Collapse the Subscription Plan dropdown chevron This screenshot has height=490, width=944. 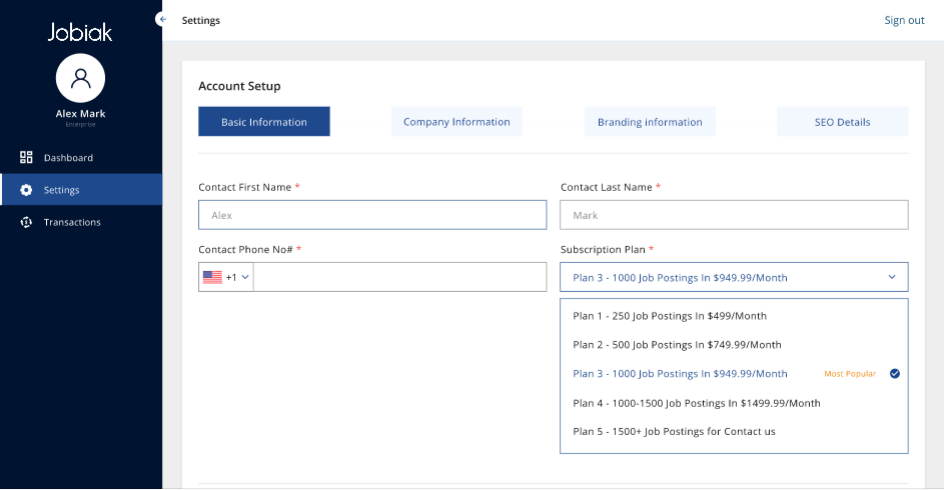pos(892,277)
